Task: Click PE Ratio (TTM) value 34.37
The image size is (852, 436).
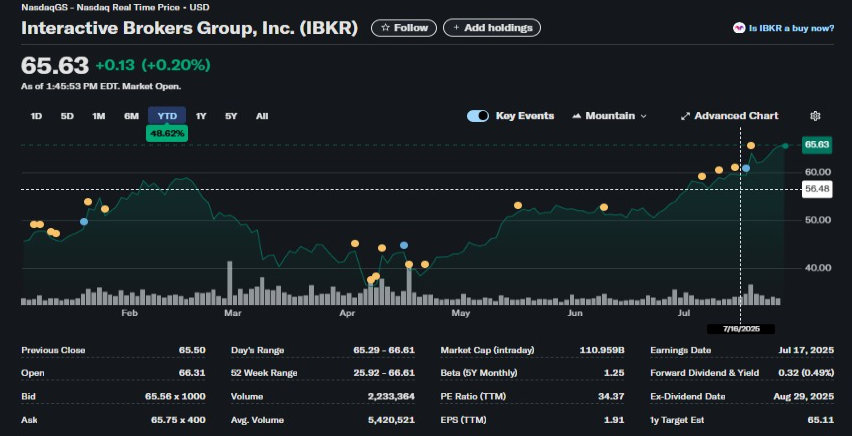Action: [x=611, y=396]
